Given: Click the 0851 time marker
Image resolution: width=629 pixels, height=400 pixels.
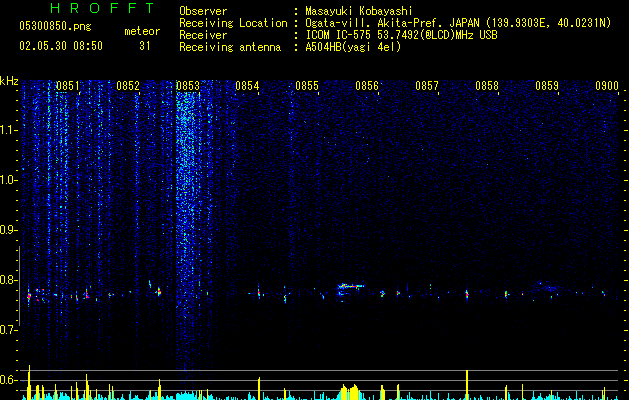Looking at the screenshot, I should 67,86.
